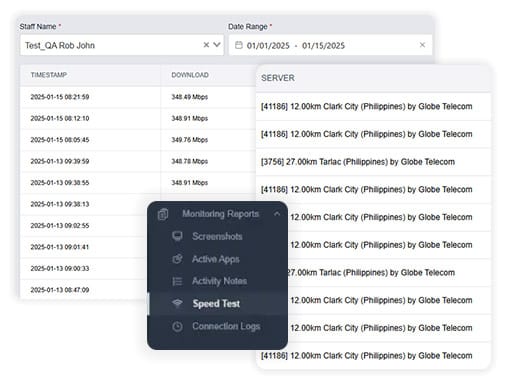Click the Active Apps icon

click(177, 259)
